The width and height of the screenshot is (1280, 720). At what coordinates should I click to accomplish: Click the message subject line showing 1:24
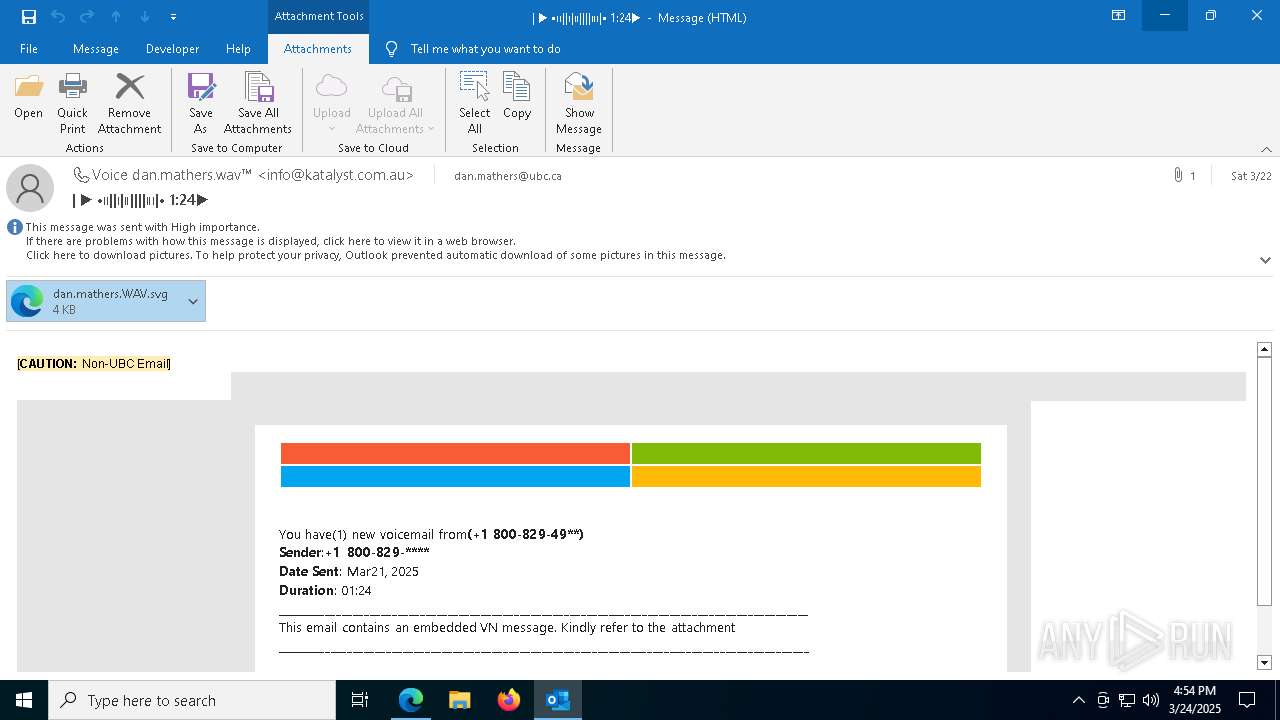(x=140, y=200)
